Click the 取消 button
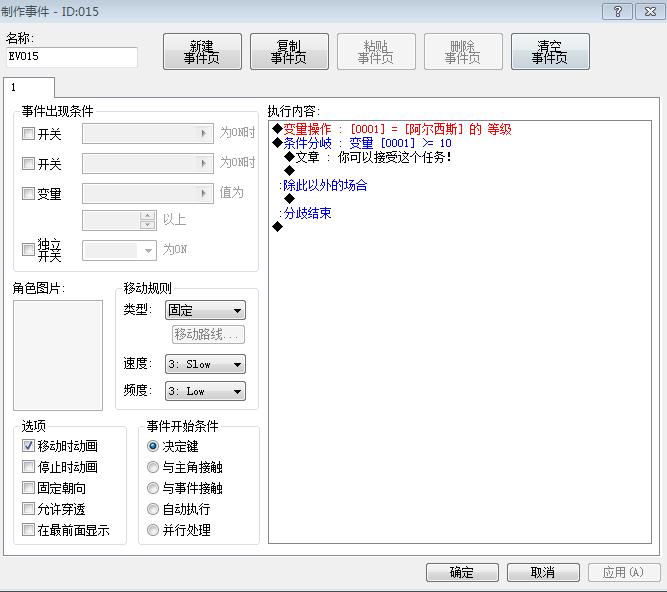667x592 pixels. (543, 572)
